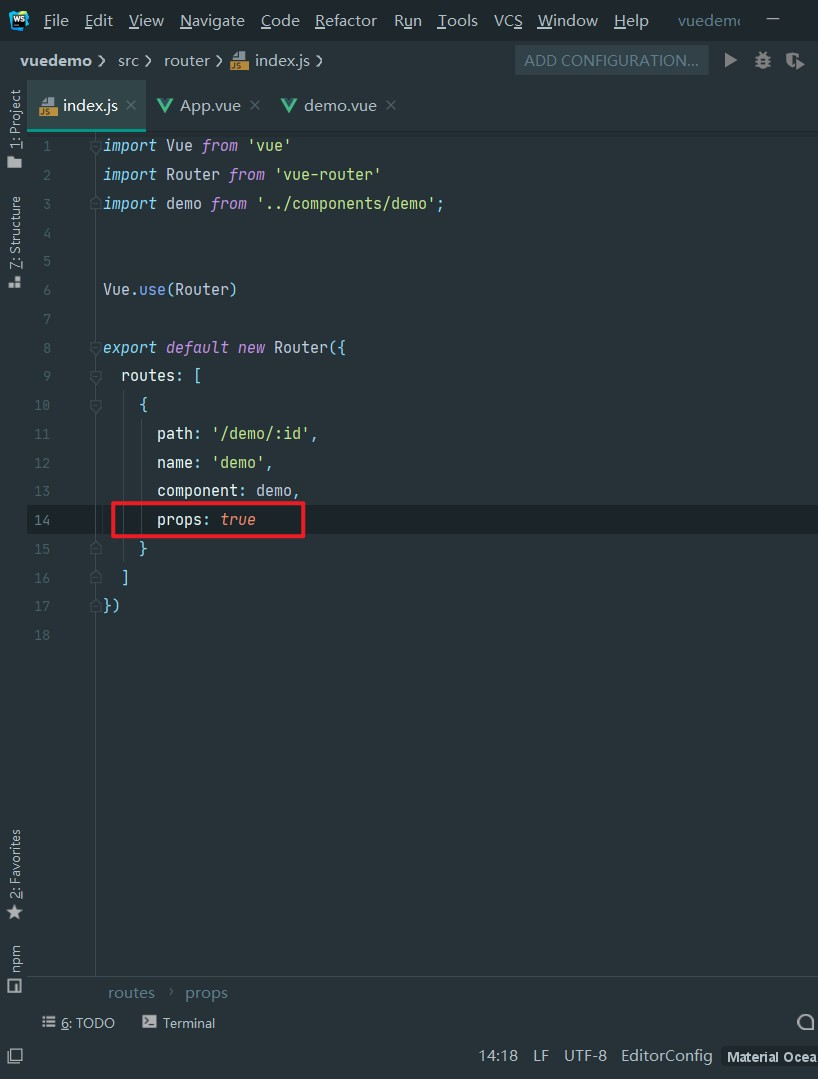The width and height of the screenshot is (818, 1079).
Task: Click the 'true' value on line 14
Action: (x=237, y=520)
